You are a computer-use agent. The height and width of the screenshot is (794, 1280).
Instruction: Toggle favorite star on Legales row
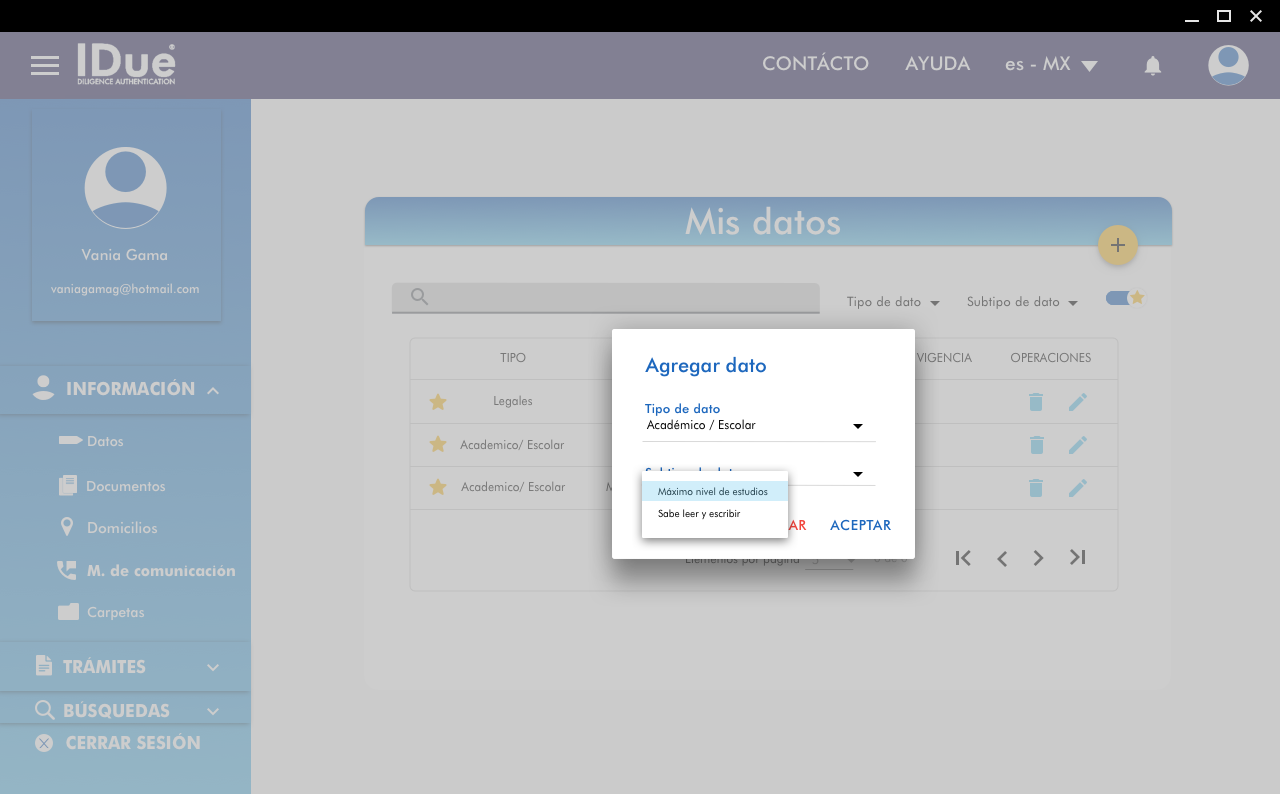(x=437, y=402)
